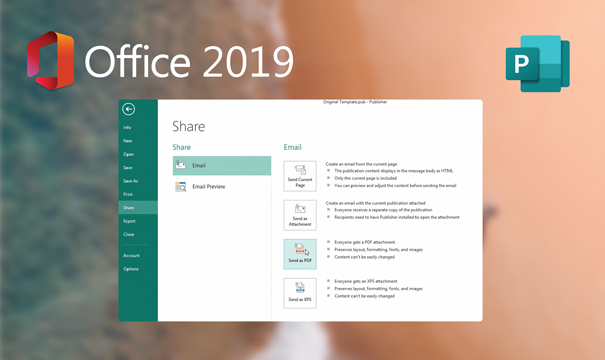
Task: Open Options in the sidebar
Action: tap(131, 269)
